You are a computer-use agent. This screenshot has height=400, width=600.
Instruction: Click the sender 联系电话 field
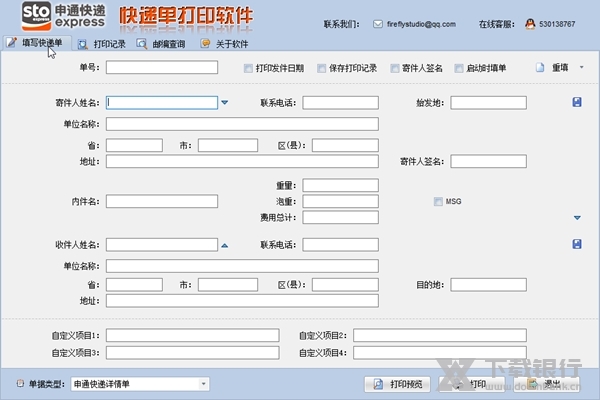point(341,103)
